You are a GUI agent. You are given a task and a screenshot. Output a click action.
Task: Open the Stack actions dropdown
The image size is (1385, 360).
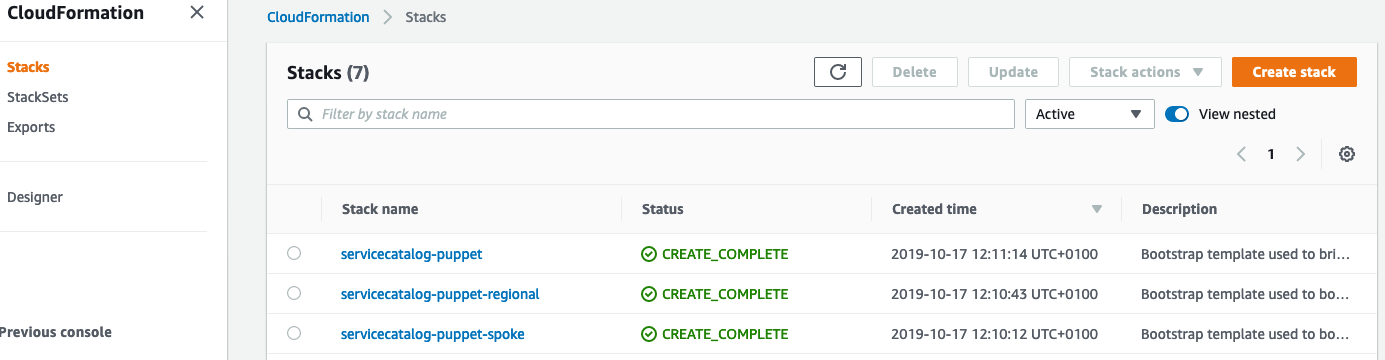pos(1146,72)
